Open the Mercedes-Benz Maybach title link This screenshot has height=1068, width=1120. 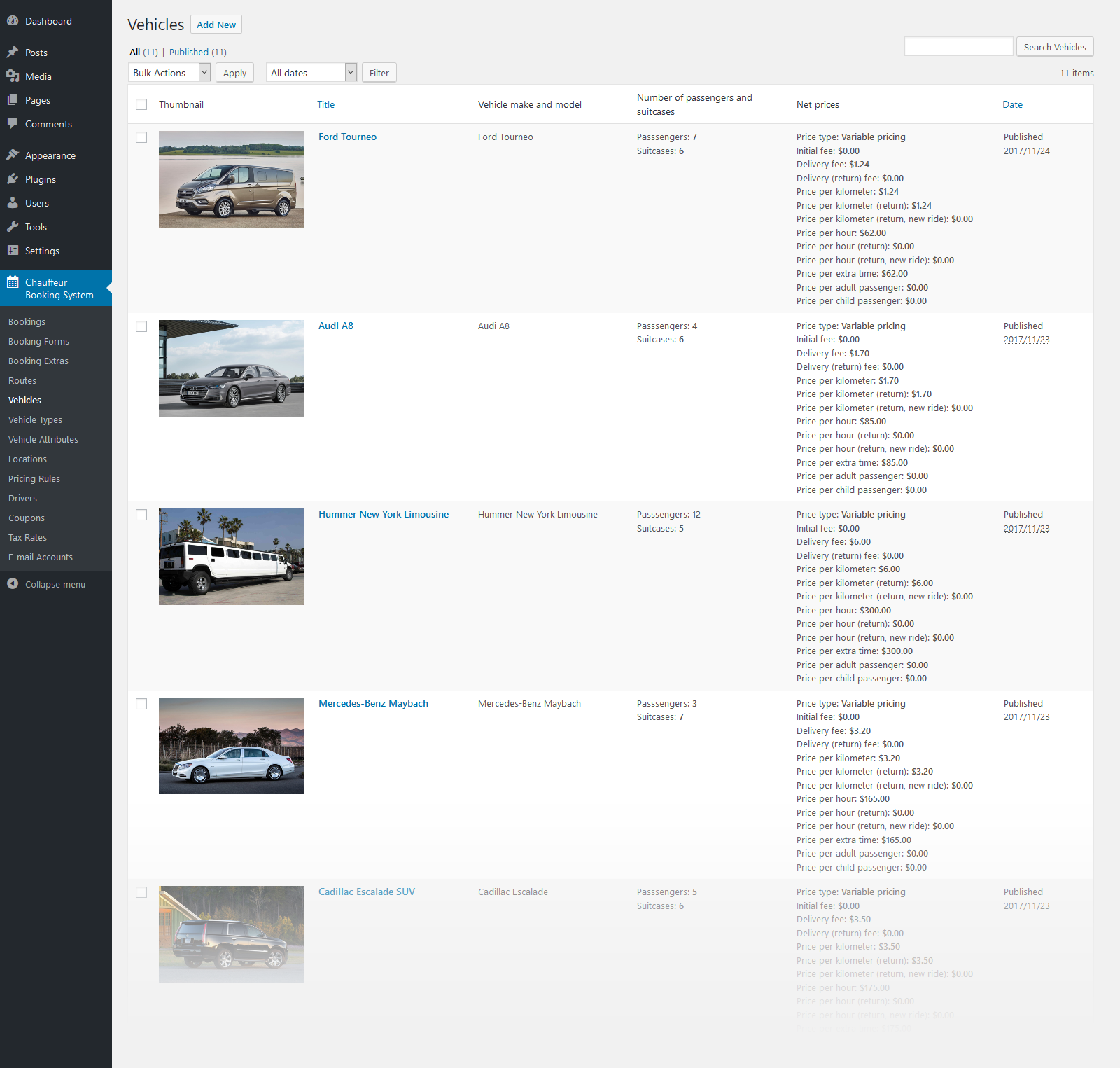pos(374,704)
